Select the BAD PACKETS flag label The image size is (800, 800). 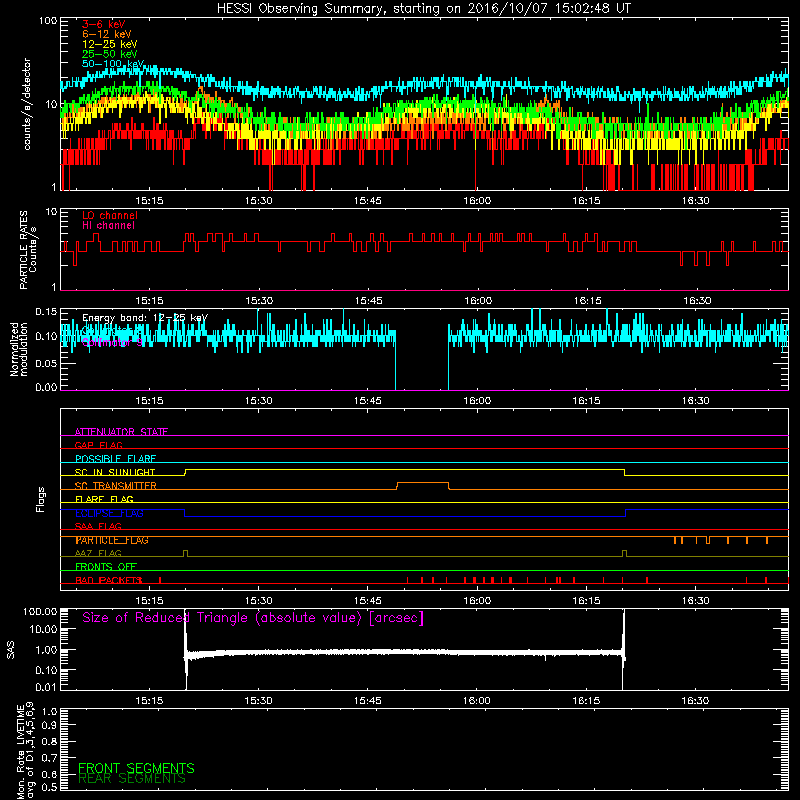coord(108,580)
